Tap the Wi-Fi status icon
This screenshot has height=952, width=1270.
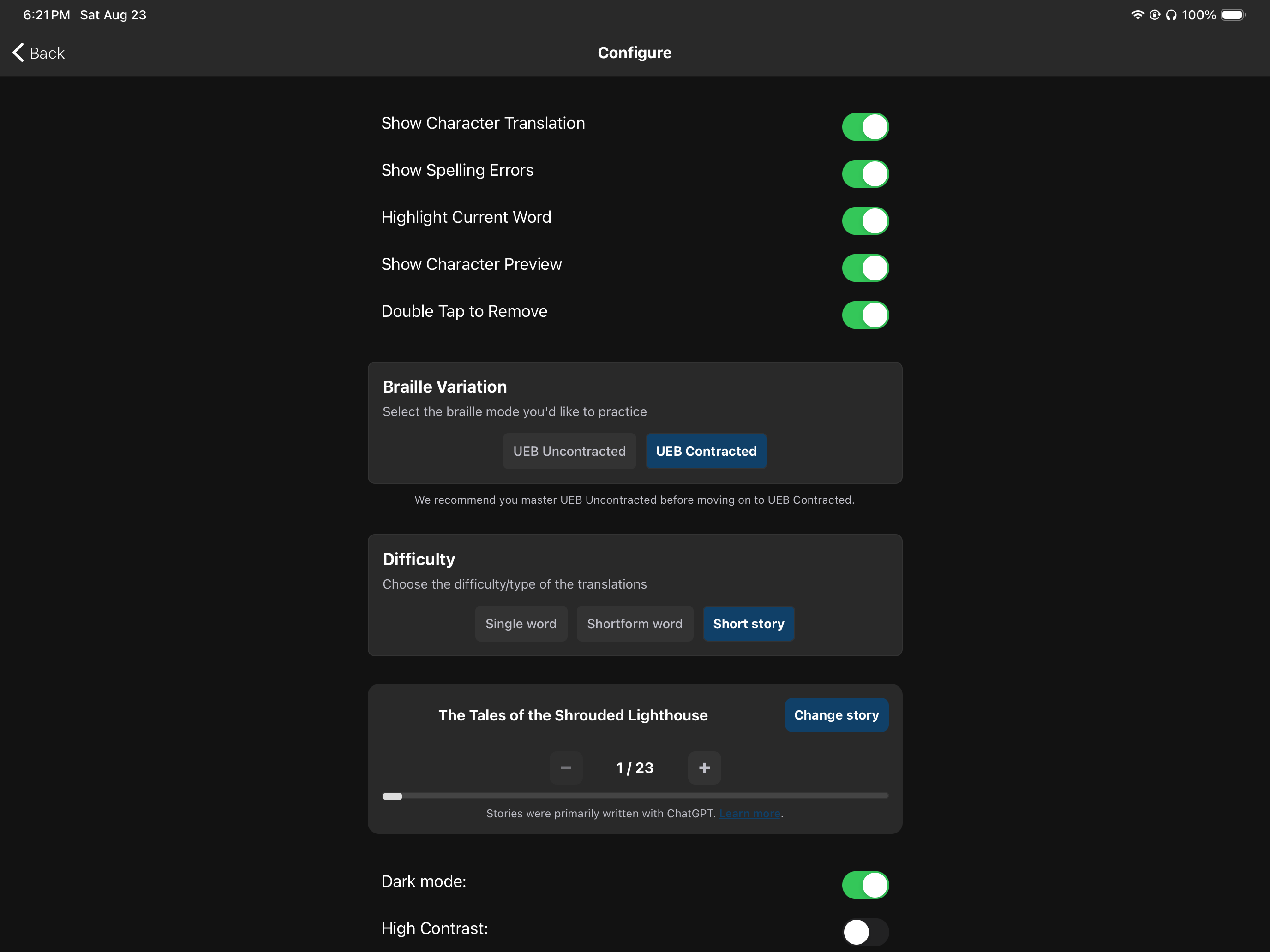[1137, 15]
